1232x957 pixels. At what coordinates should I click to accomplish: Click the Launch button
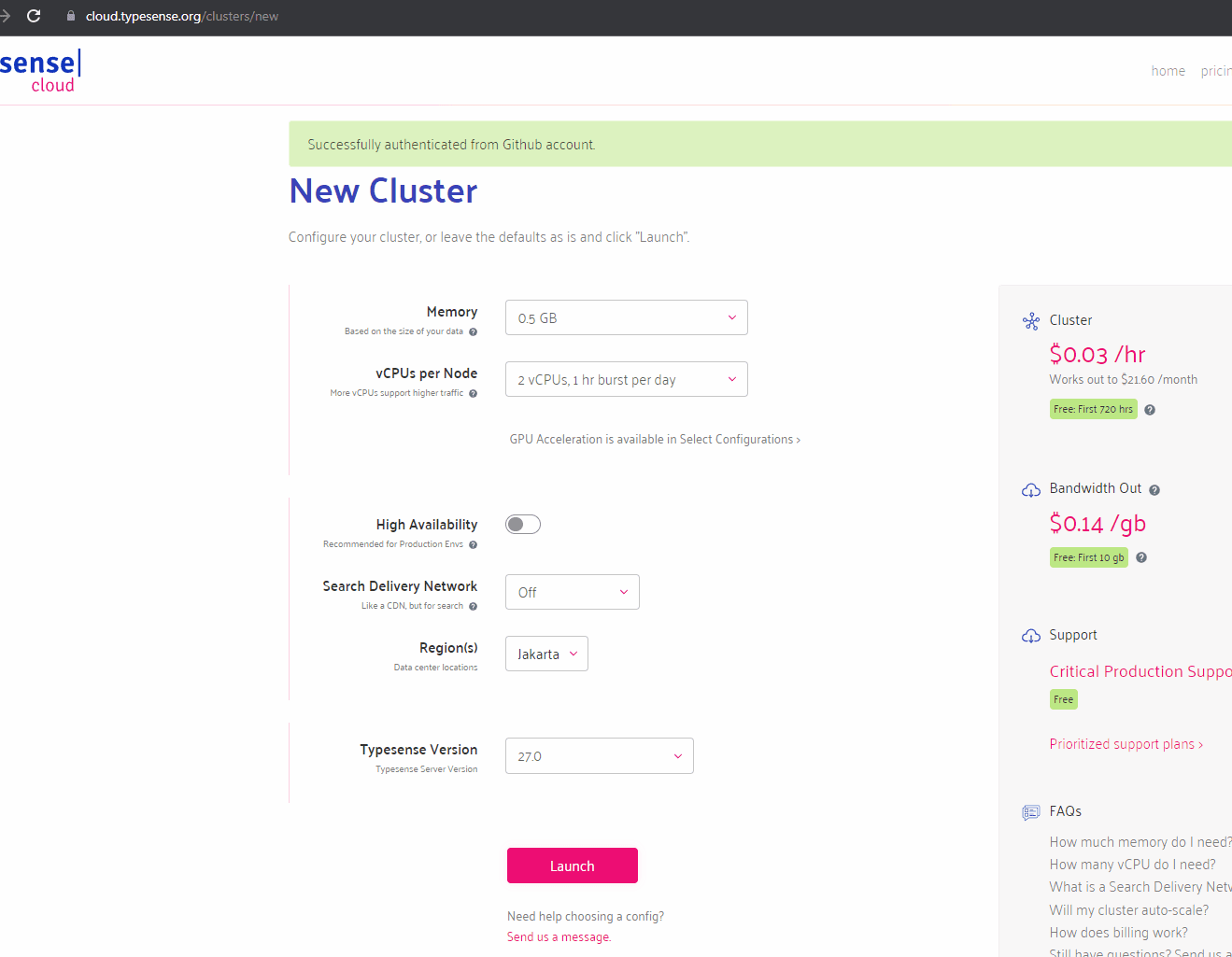(573, 866)
